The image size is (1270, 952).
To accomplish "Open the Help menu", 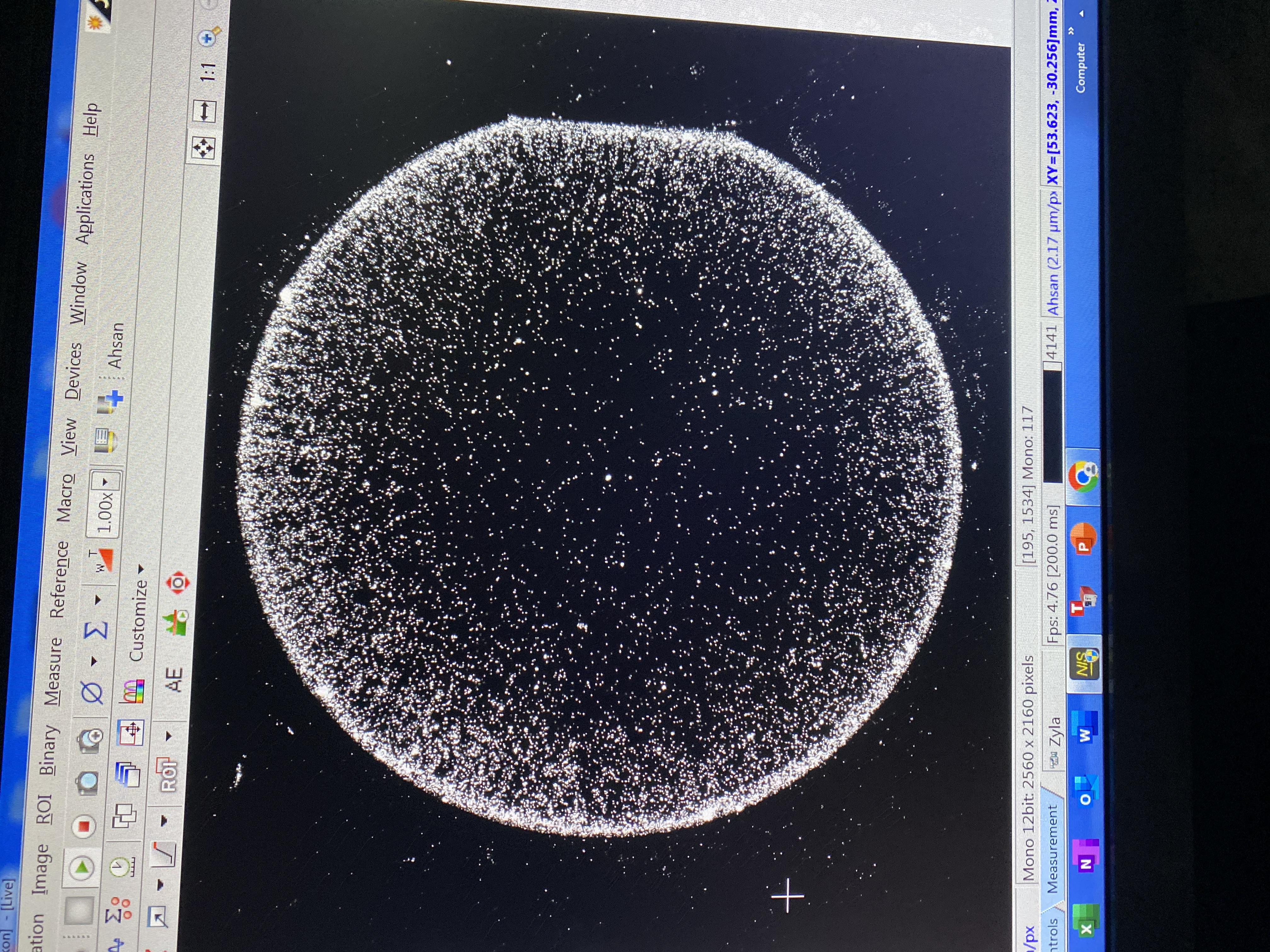I will click(92, 119).
